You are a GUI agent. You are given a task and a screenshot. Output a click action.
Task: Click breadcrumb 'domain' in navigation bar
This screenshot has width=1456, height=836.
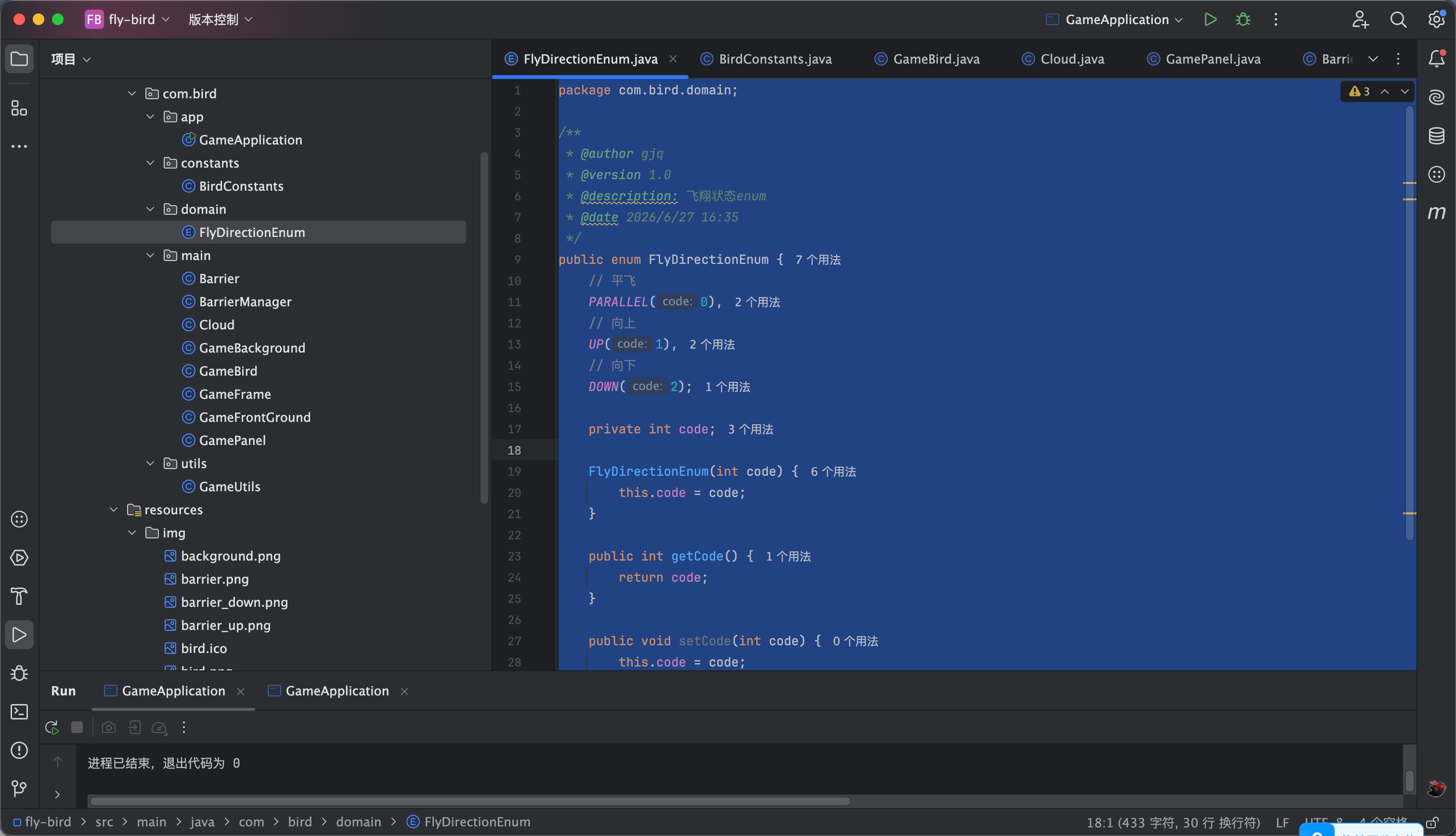coord(359,822)
